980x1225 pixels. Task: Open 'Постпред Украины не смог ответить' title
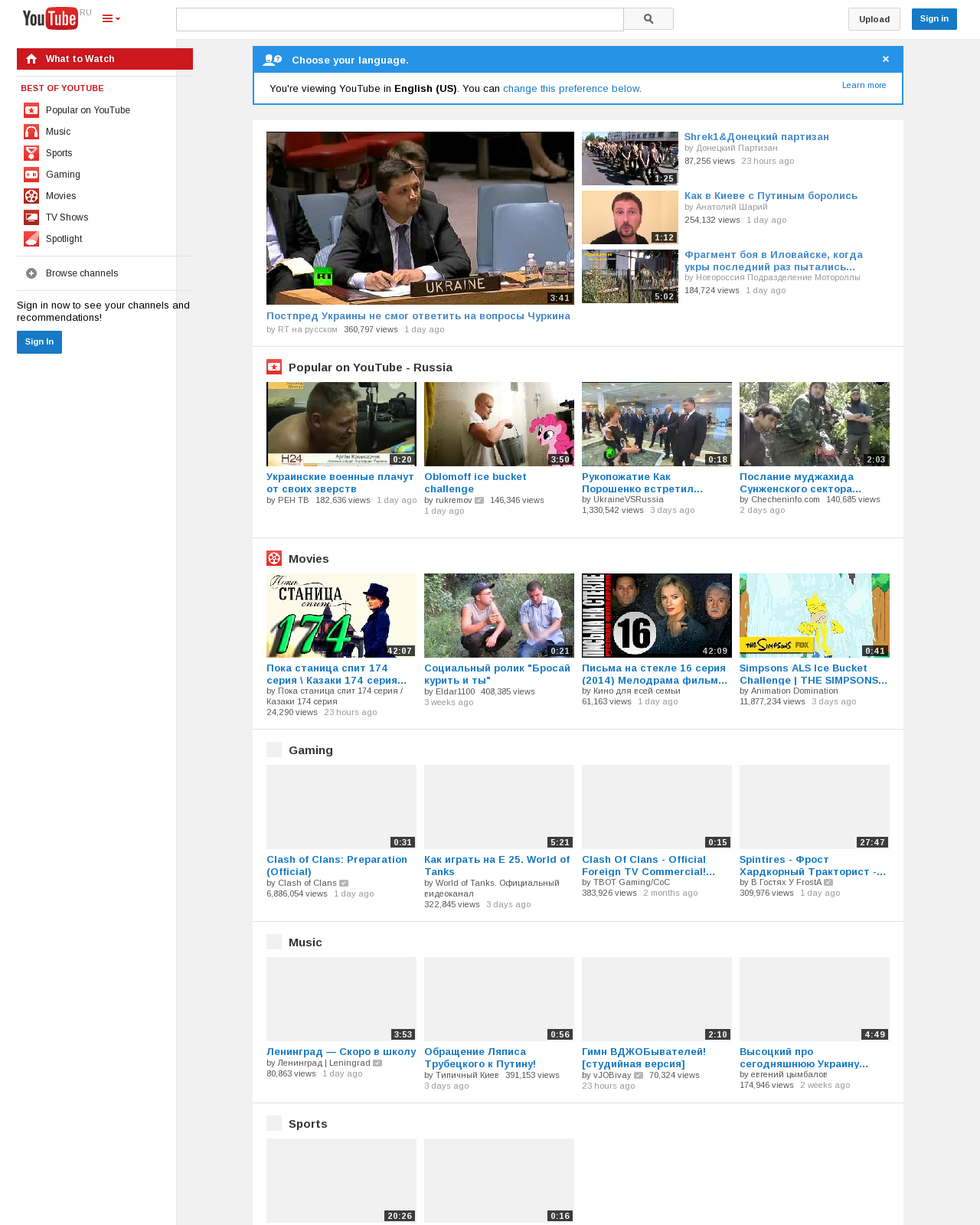click(418, 316)
